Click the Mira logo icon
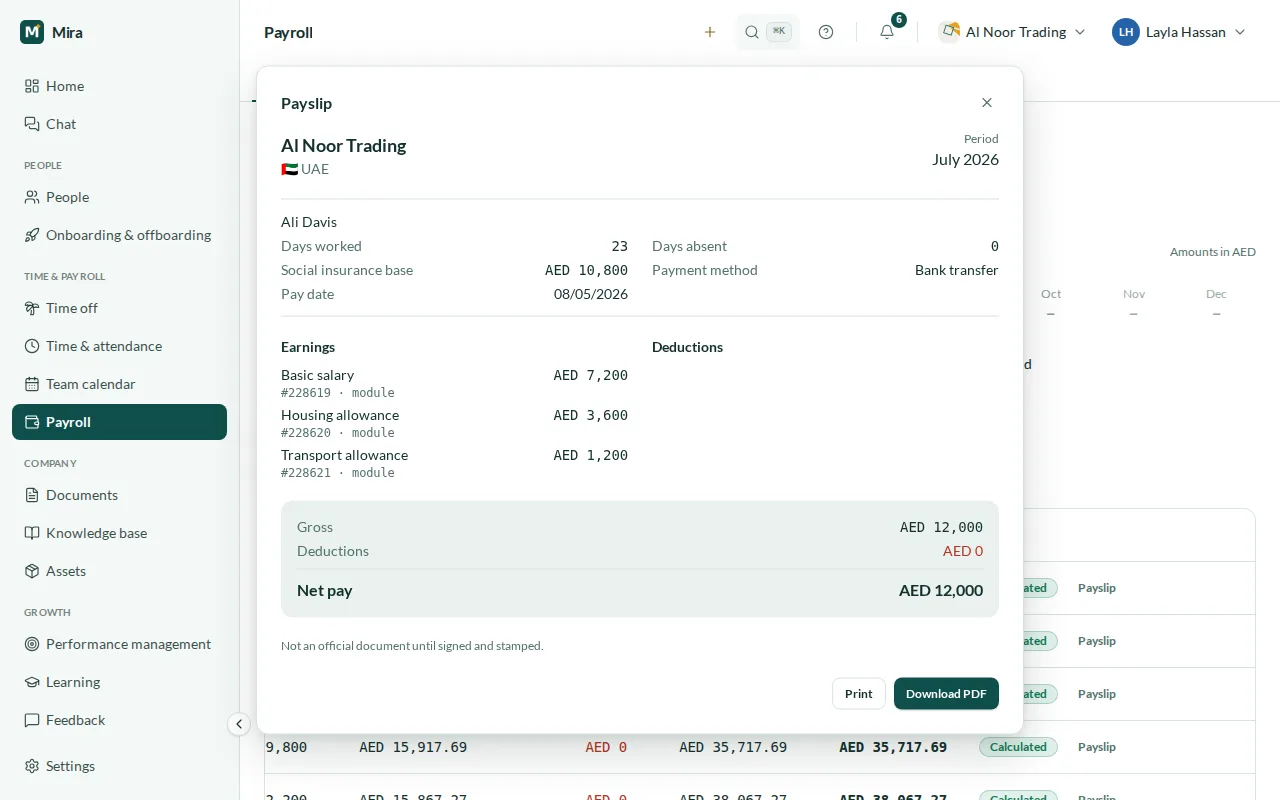This screenshot has height=800, width=1280. tap(32, 32)
